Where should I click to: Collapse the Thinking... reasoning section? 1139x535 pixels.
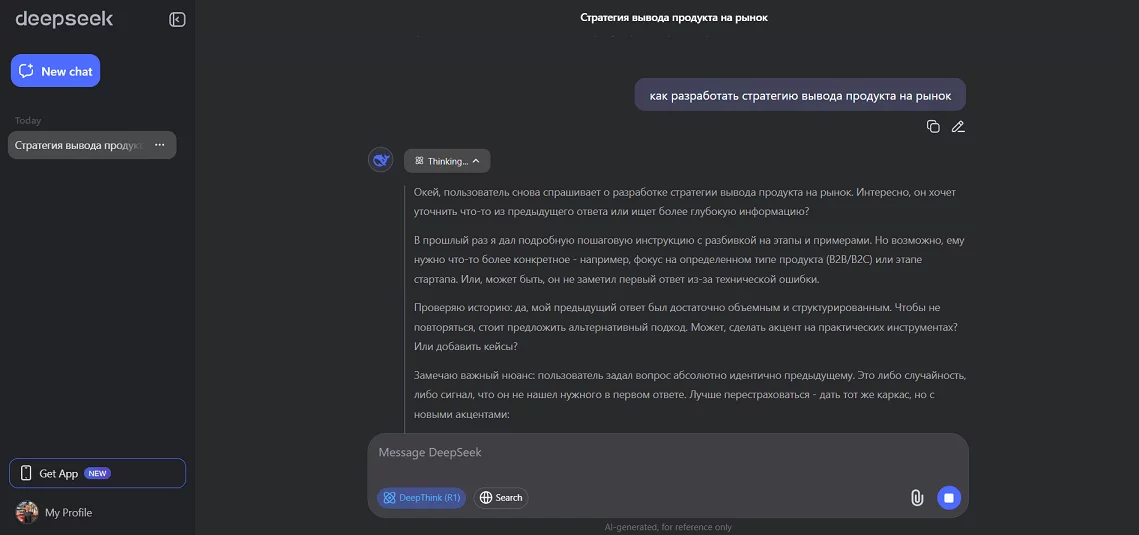point(447,161)
